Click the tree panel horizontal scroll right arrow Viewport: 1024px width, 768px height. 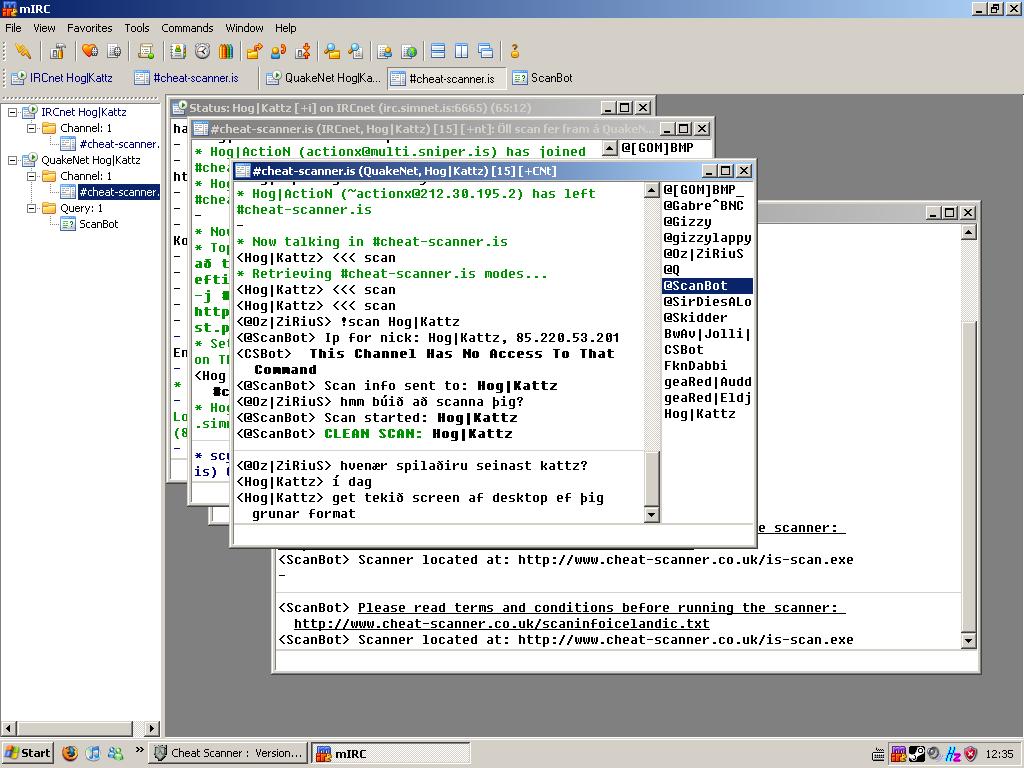click(152, 728)
